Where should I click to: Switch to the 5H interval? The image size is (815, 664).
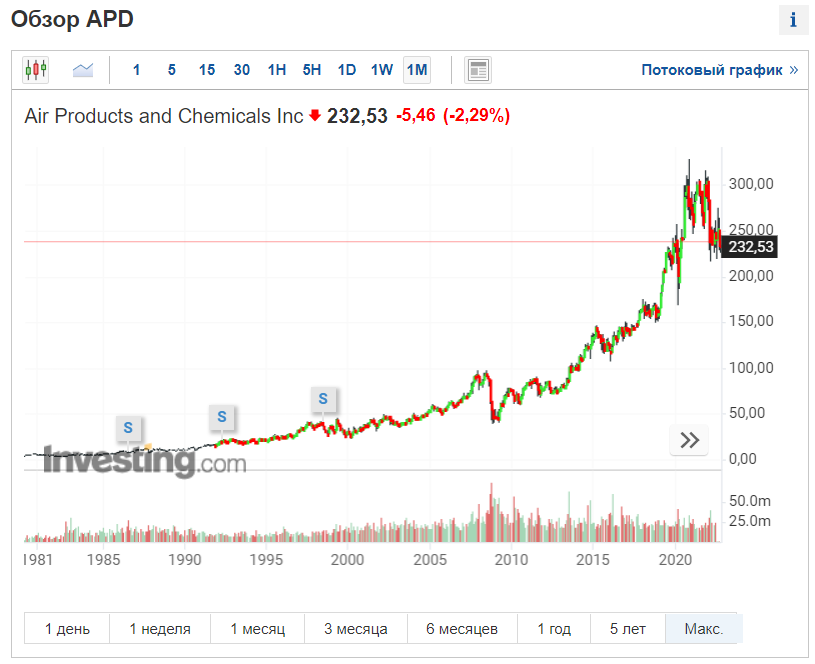coord(312,70)
